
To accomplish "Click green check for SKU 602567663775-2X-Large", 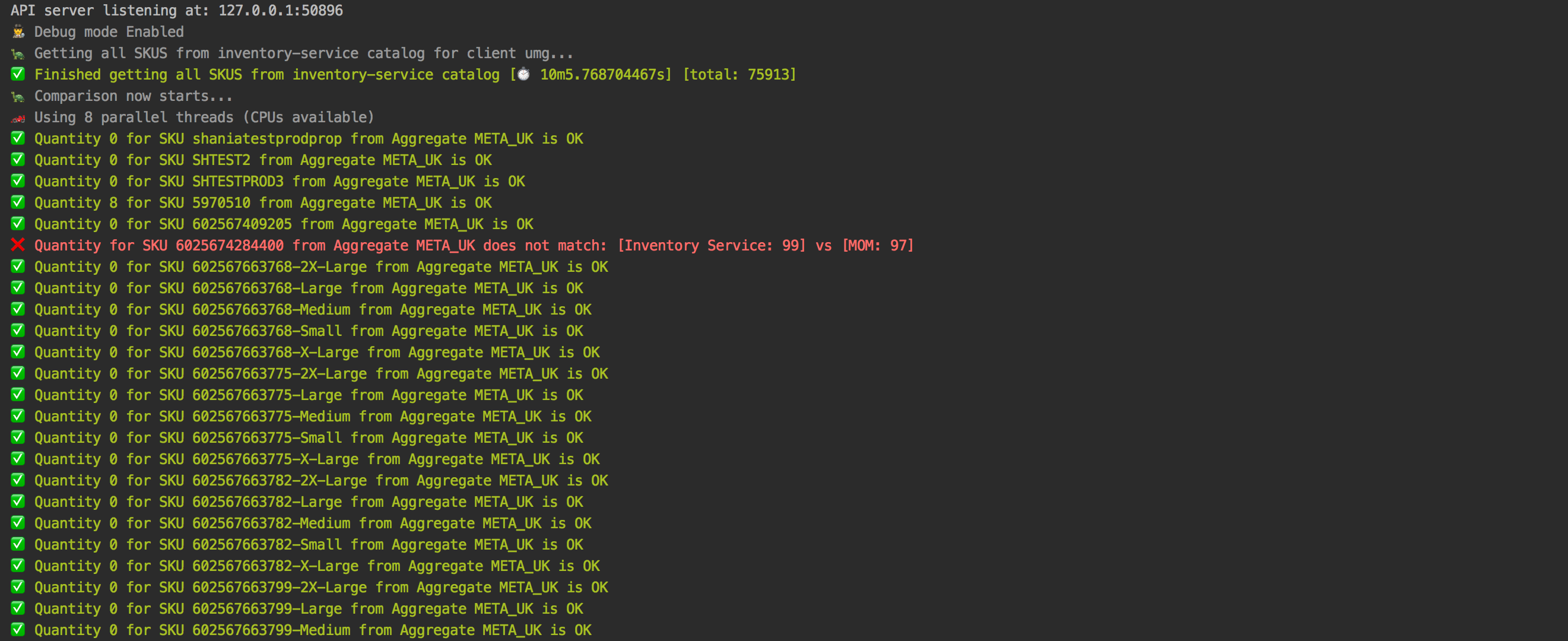I will click(x=18, y=373).
